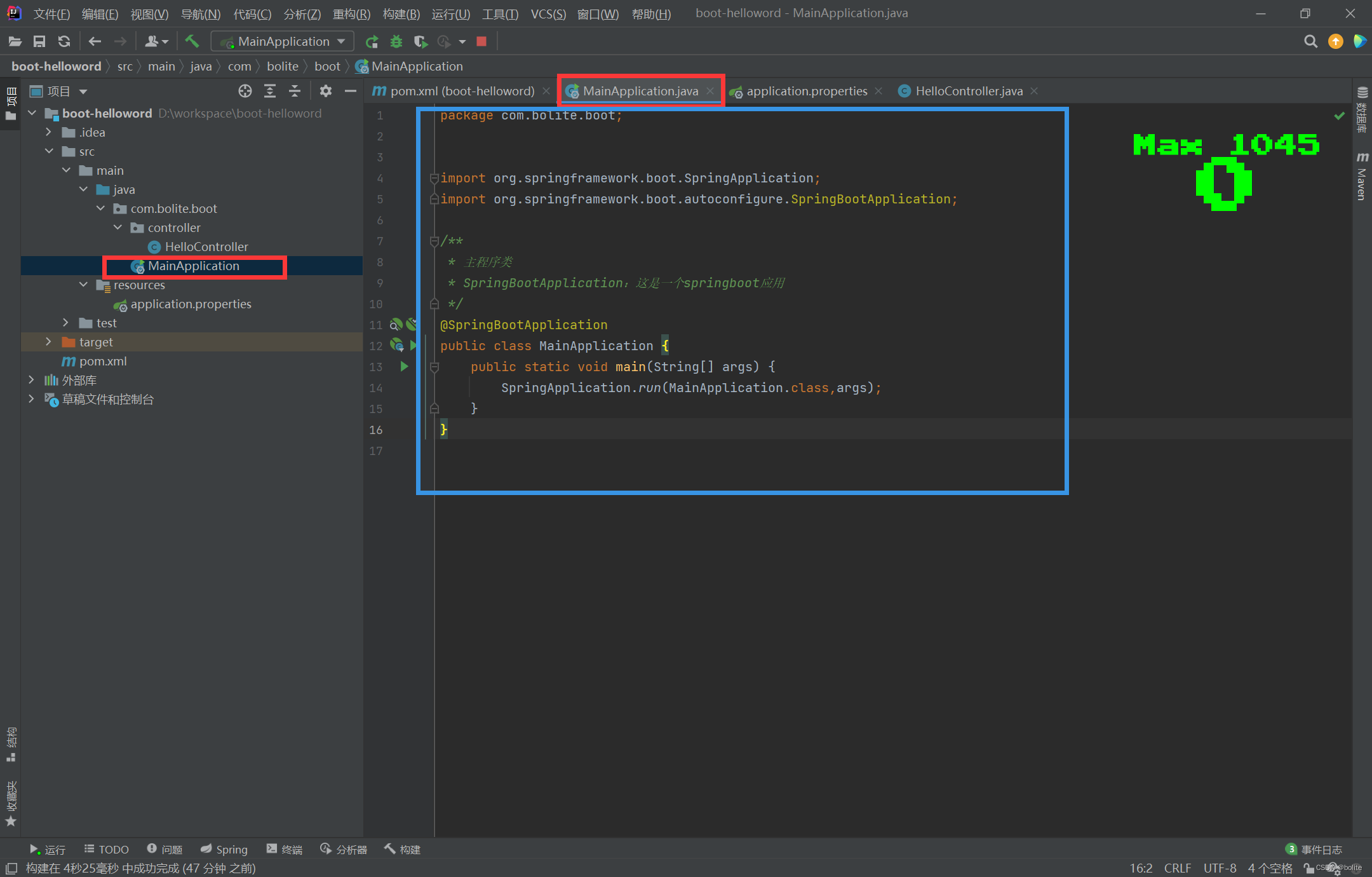This screenshot has width=1372, height=877.
Task: Open the 运行 Run tool window
Action: (x=47, y=850)
